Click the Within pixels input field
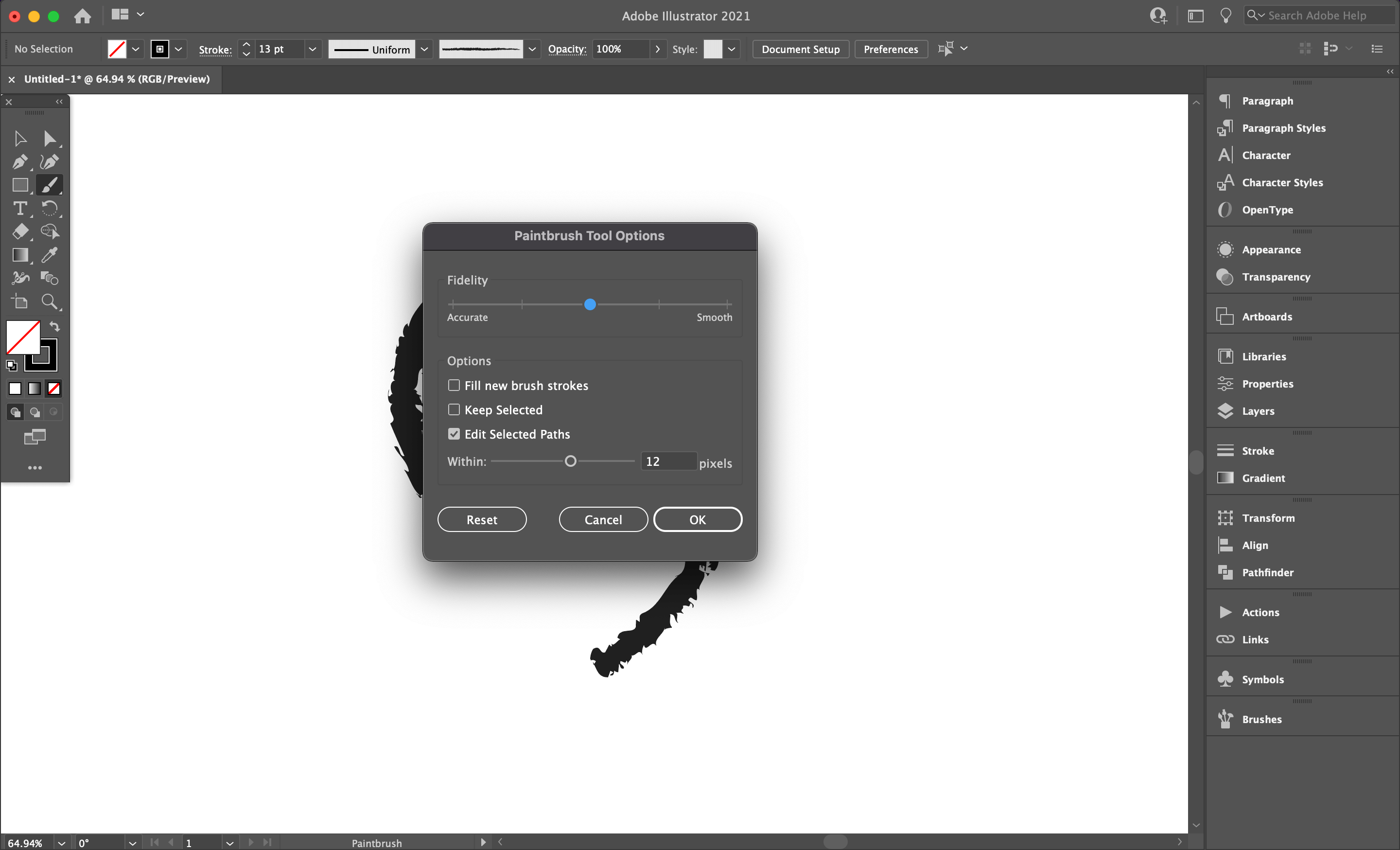The height and width of the screenshot is (850, 1400). coord(669,461)
